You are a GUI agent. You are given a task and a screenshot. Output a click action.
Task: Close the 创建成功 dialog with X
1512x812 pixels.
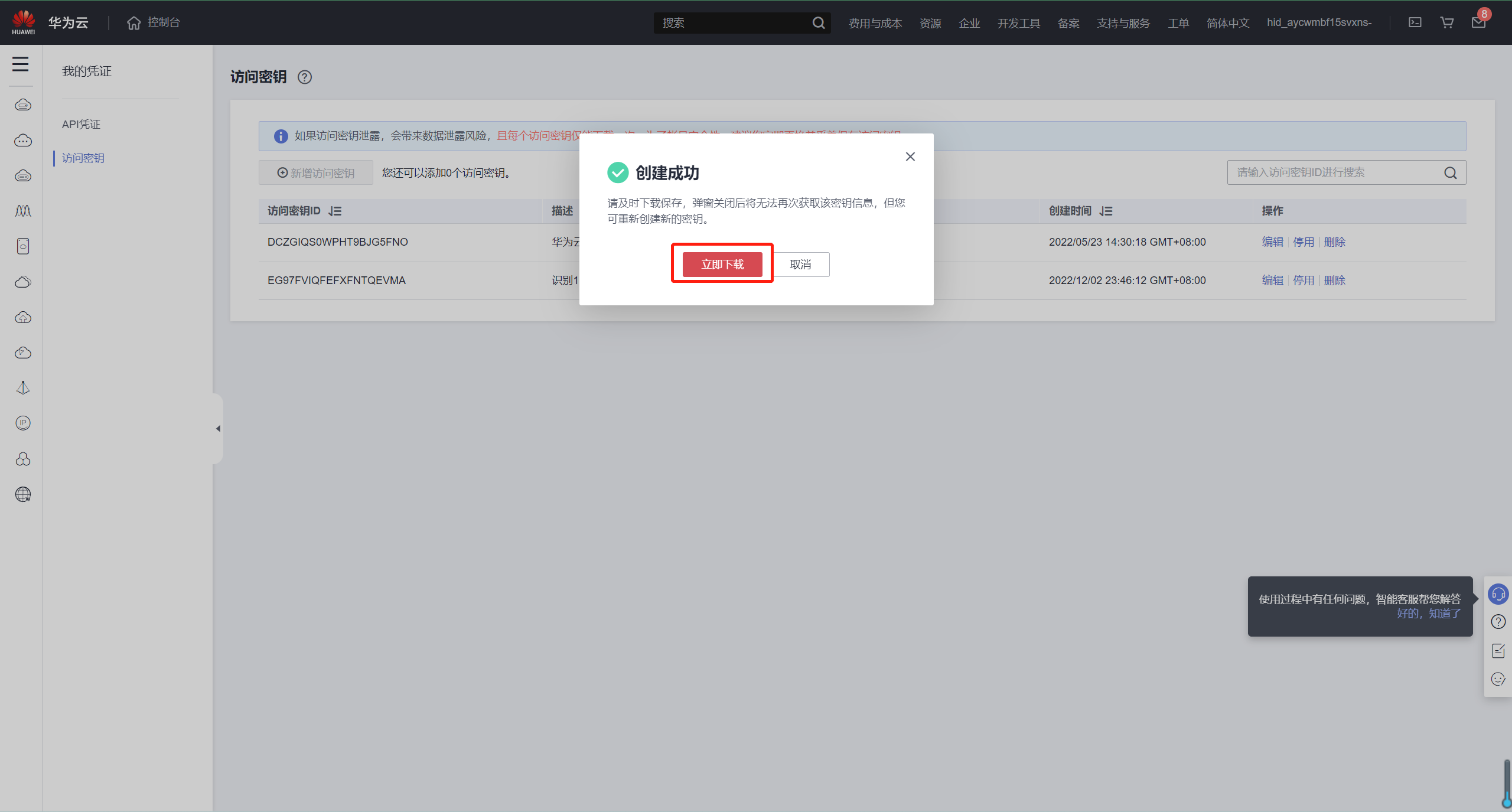[910, 156]
